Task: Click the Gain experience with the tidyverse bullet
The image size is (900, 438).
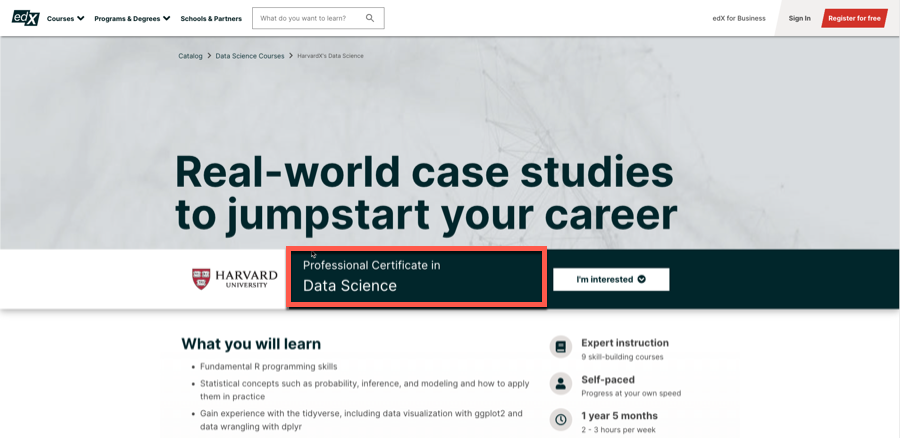Action: (x=361, y=420)
